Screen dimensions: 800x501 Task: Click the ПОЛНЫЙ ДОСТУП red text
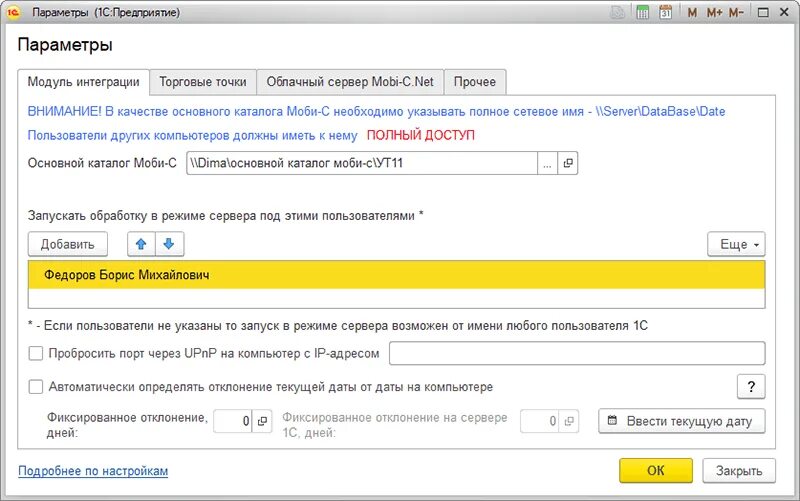421,135
